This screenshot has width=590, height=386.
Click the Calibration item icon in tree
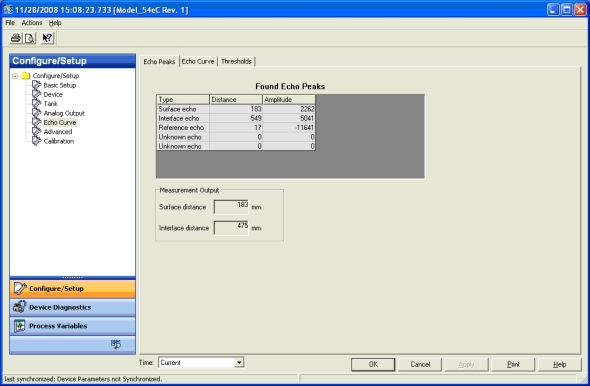pyautogui.click(x=36, y=141)
